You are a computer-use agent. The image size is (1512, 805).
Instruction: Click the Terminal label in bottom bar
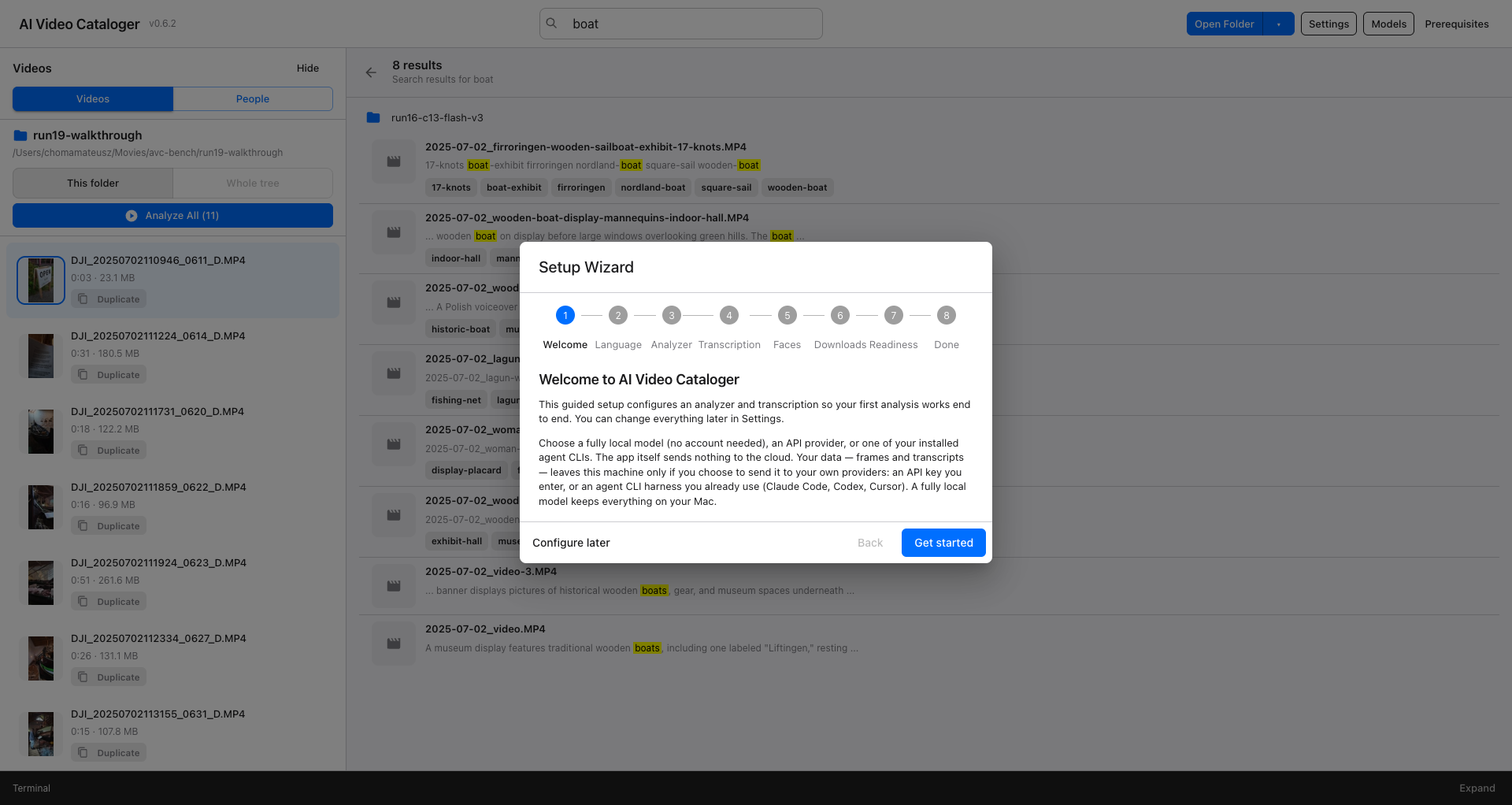(x=31, y=788)
